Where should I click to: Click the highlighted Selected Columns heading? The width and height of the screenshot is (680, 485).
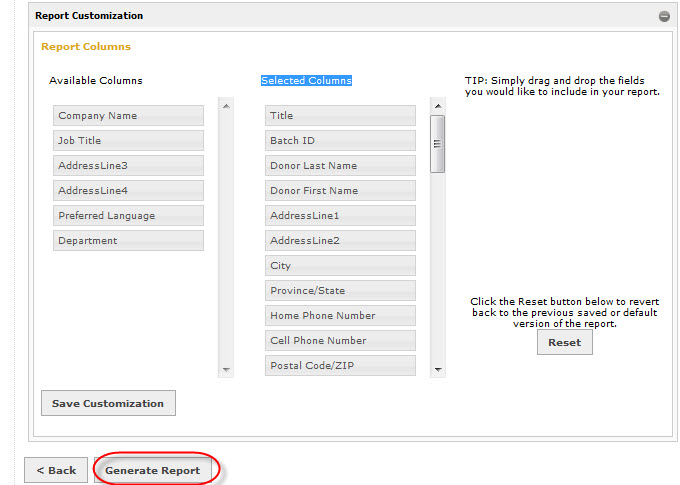tap(306, 81)
